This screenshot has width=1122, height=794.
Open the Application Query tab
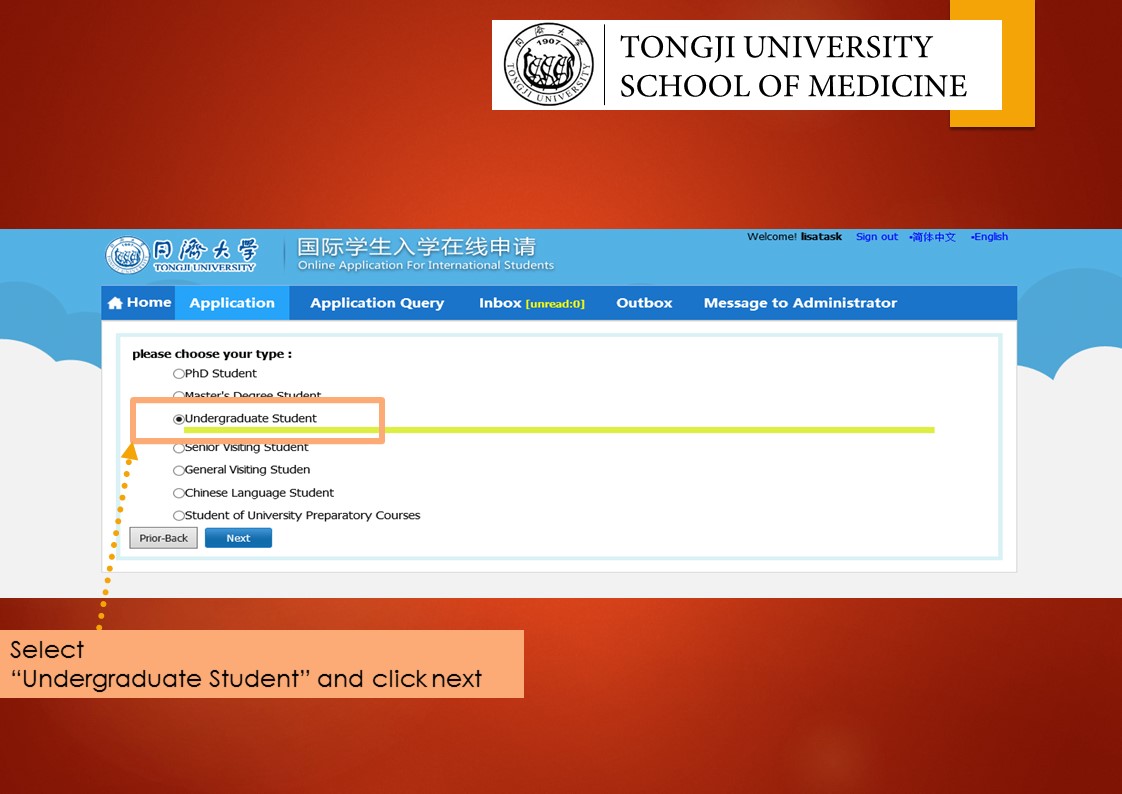tap(377, 303)
